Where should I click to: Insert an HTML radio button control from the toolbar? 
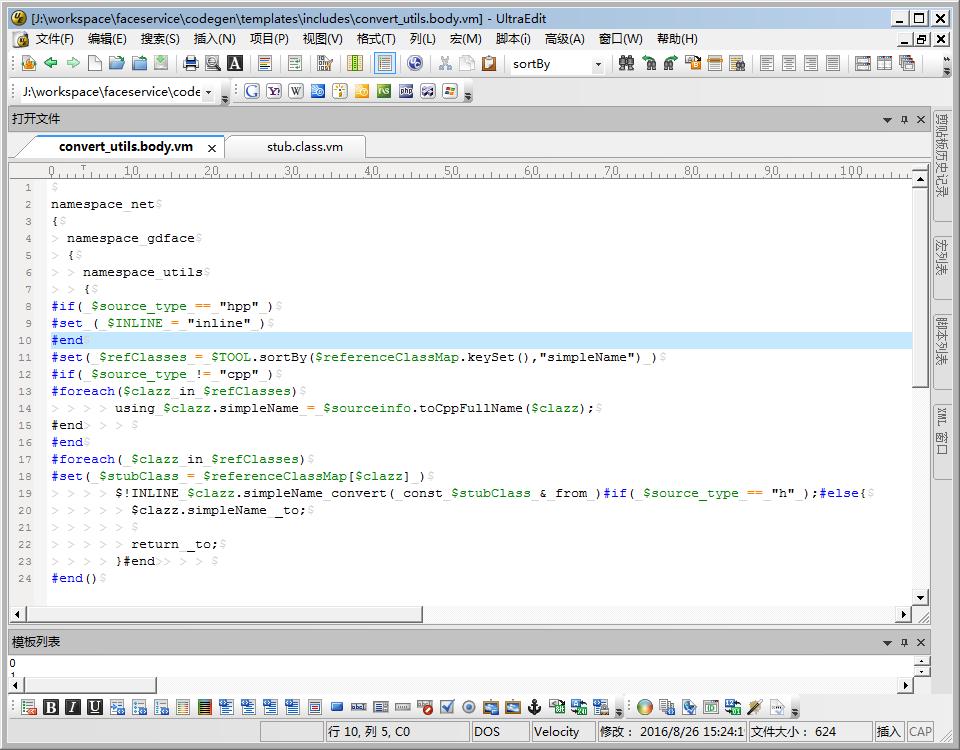pyautogui.click(x=469, y=707)
